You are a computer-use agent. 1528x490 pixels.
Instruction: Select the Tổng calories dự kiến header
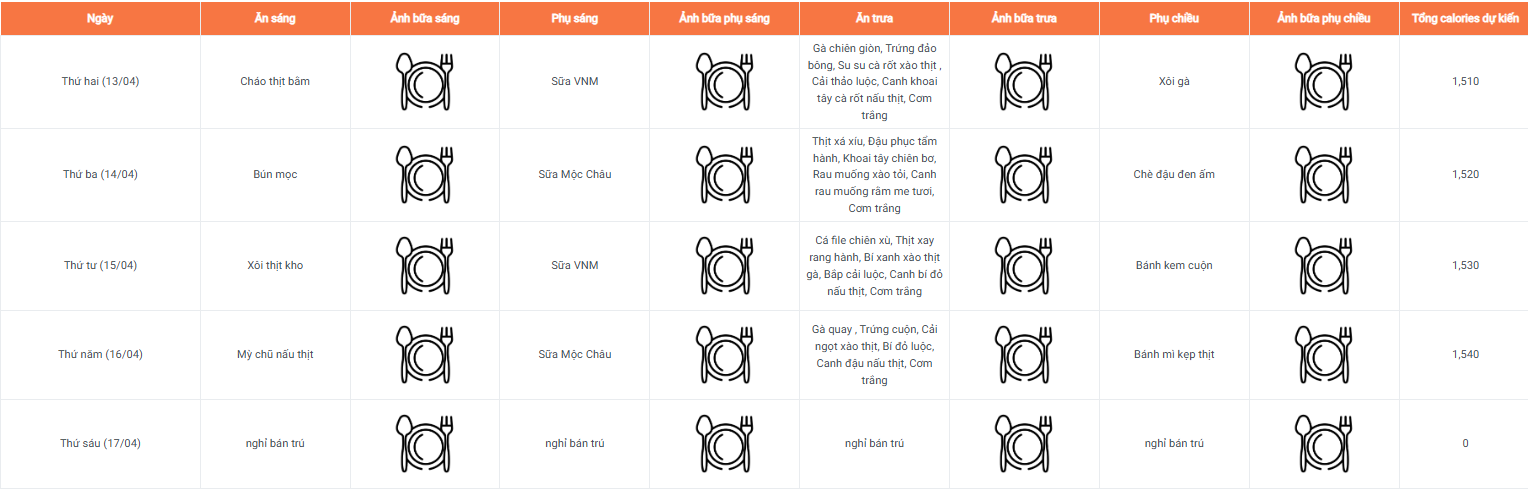[x=1464, y=19]
